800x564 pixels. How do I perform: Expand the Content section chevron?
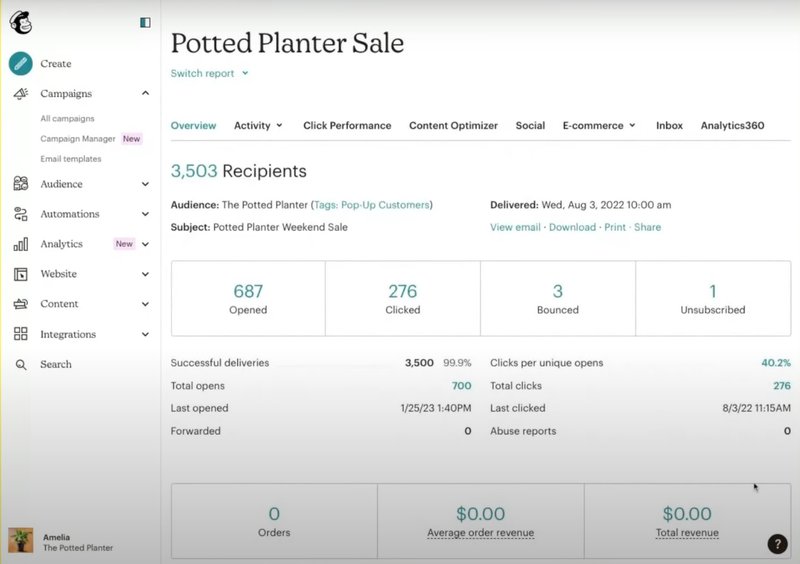click(145, 304)
